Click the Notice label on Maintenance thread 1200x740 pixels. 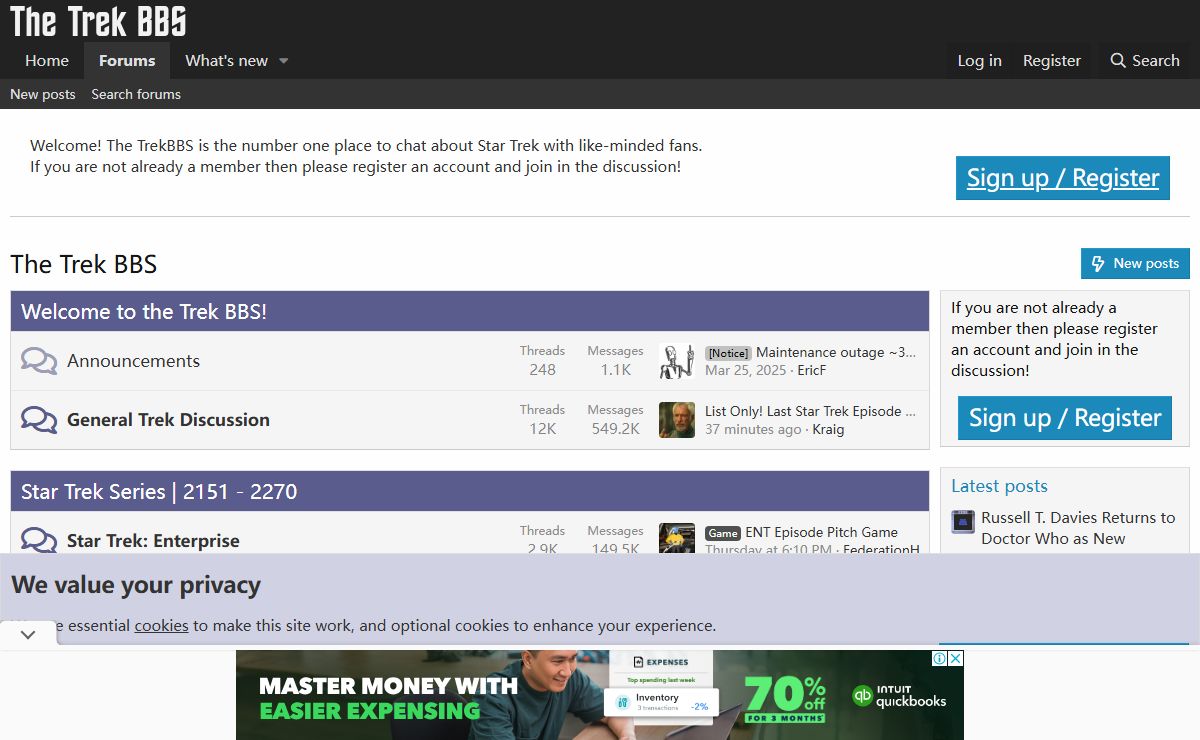tap(728, 353)
